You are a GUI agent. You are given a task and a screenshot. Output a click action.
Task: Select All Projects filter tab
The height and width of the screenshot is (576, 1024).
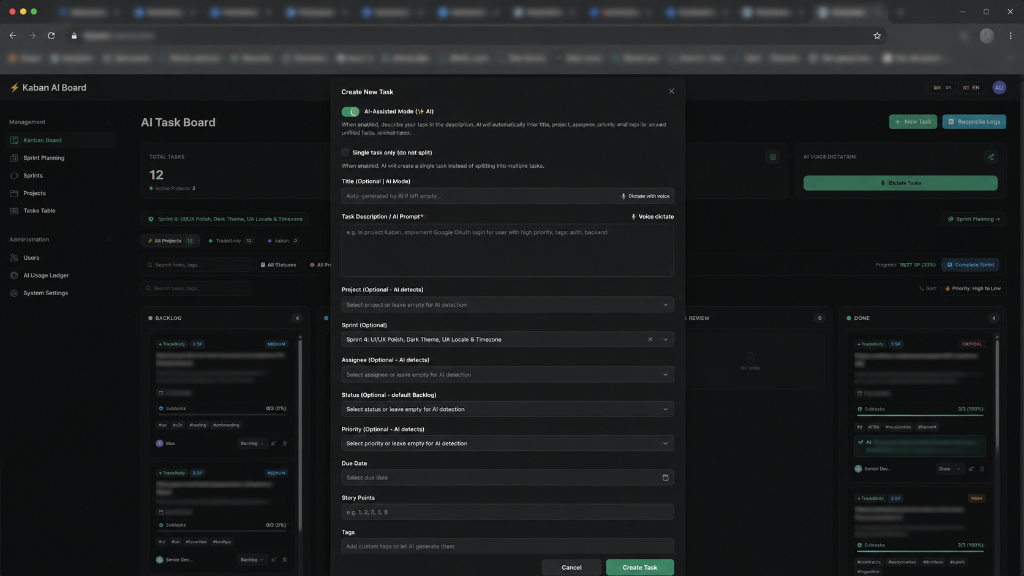click(170, 241)
